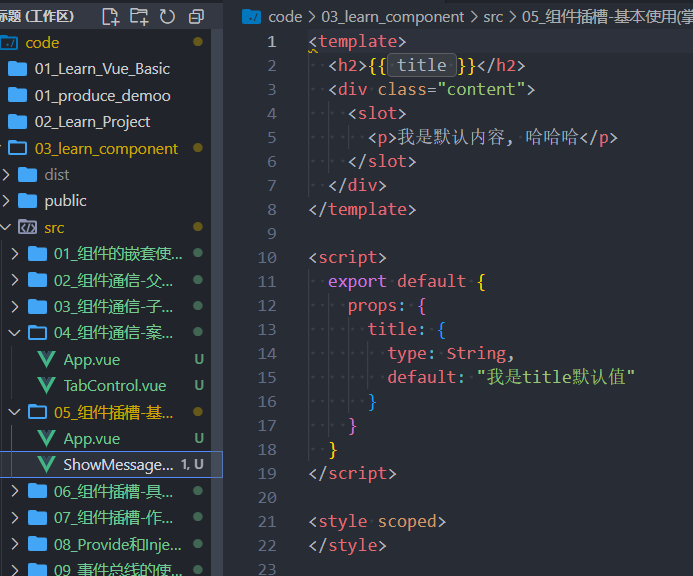Click the dist folder icon
Viewport: 693px width, 576px height.
coord(27,175)
